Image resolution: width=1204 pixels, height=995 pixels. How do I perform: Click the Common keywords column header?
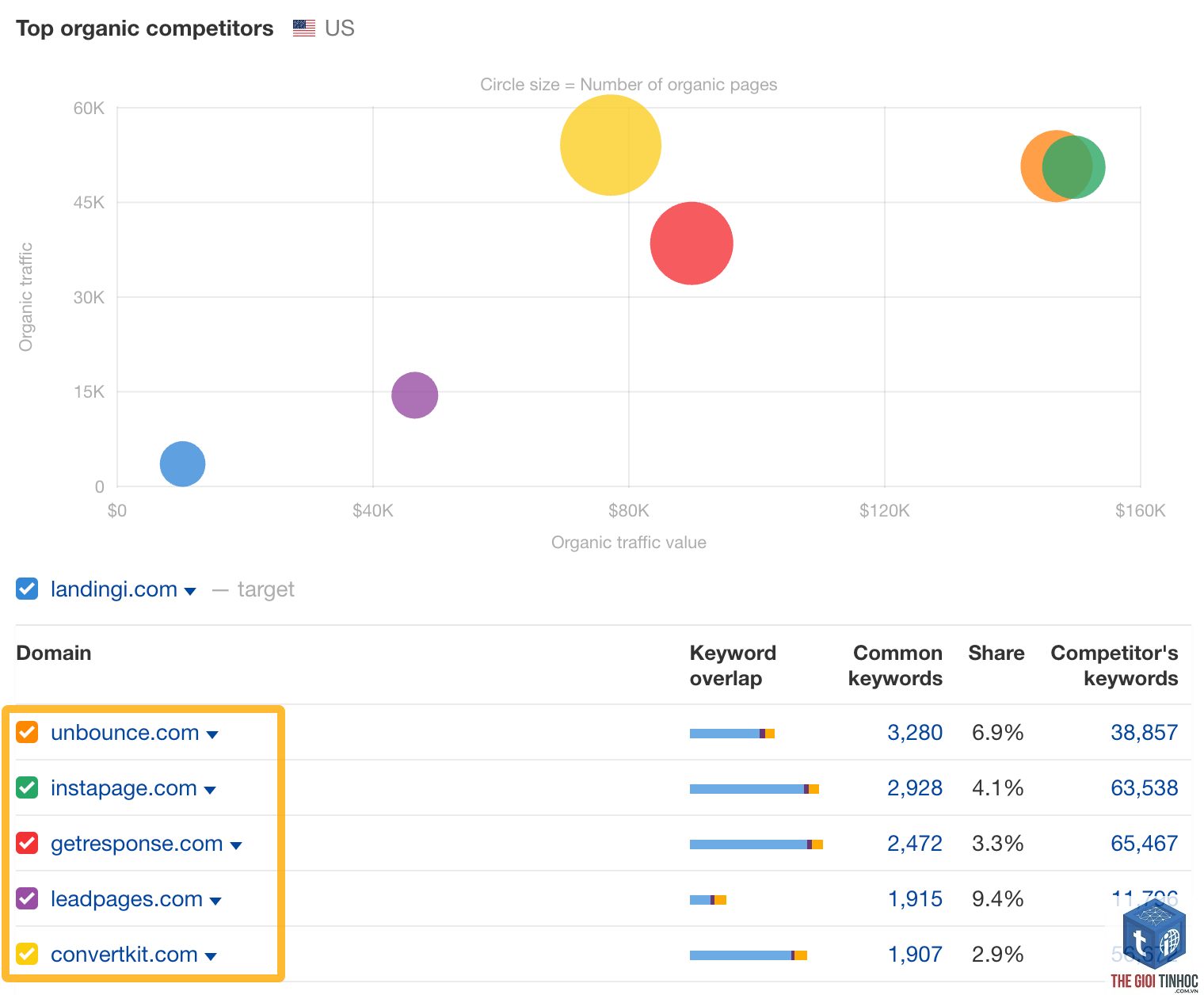(895, 665)
